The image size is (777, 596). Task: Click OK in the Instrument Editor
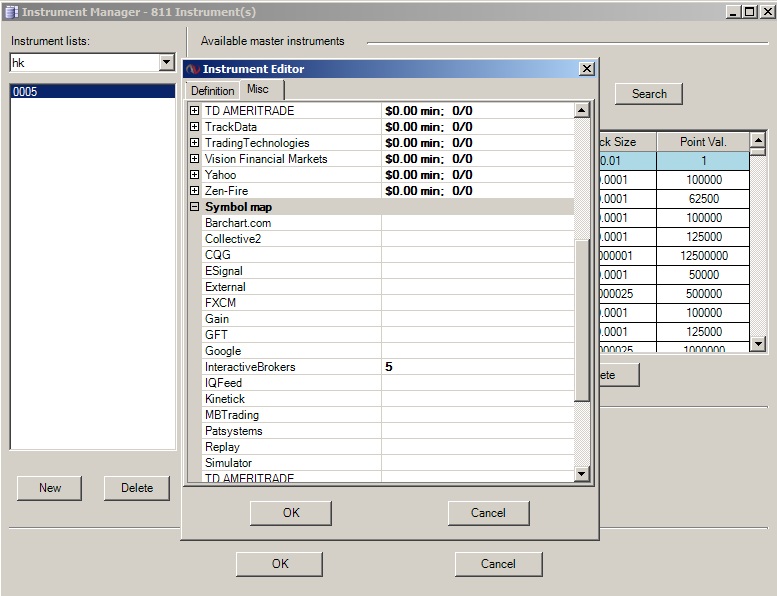click(x=291, y=513)
